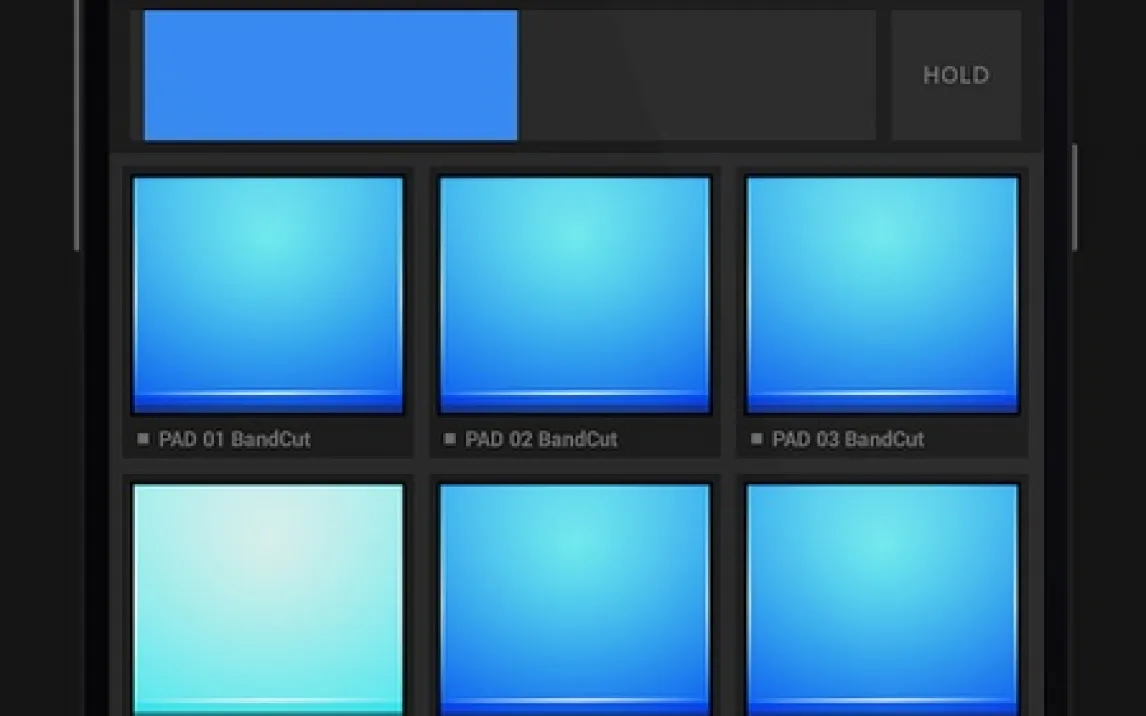Click the small square icon beside PAD 03

757,438
